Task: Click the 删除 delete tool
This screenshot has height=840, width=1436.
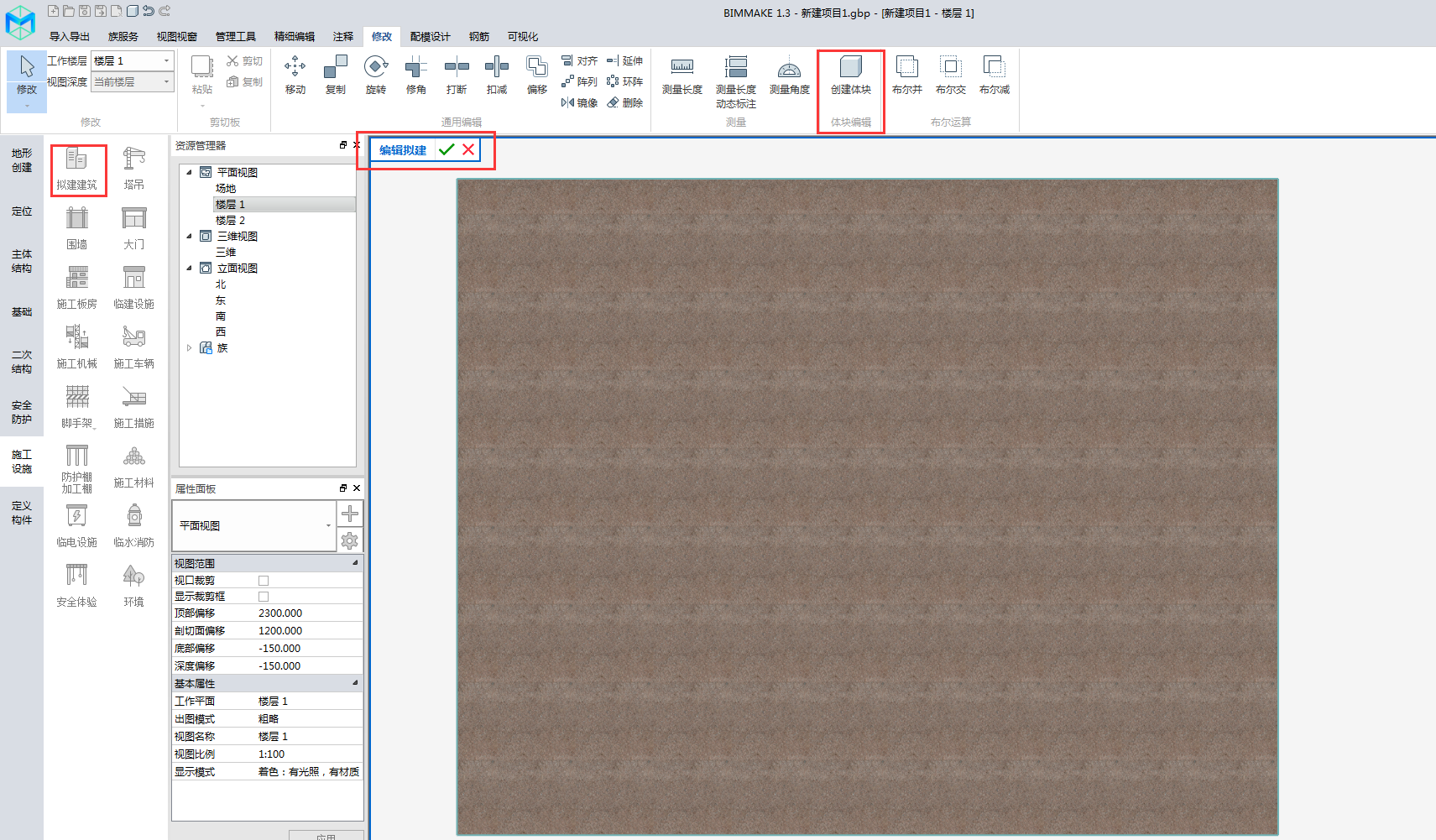Action: point(625,102)
